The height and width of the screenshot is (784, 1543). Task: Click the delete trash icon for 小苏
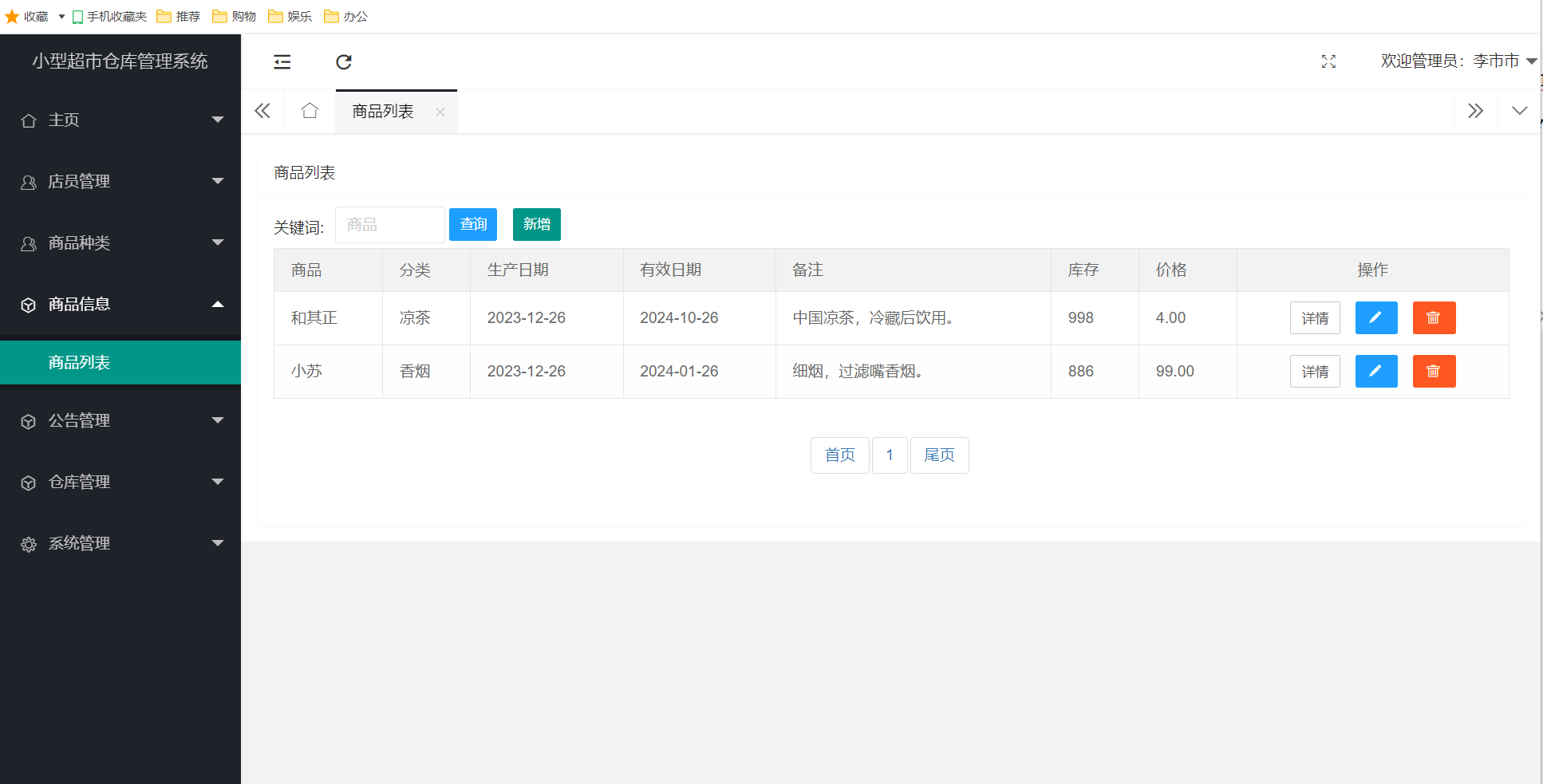tap(1434, 371)
